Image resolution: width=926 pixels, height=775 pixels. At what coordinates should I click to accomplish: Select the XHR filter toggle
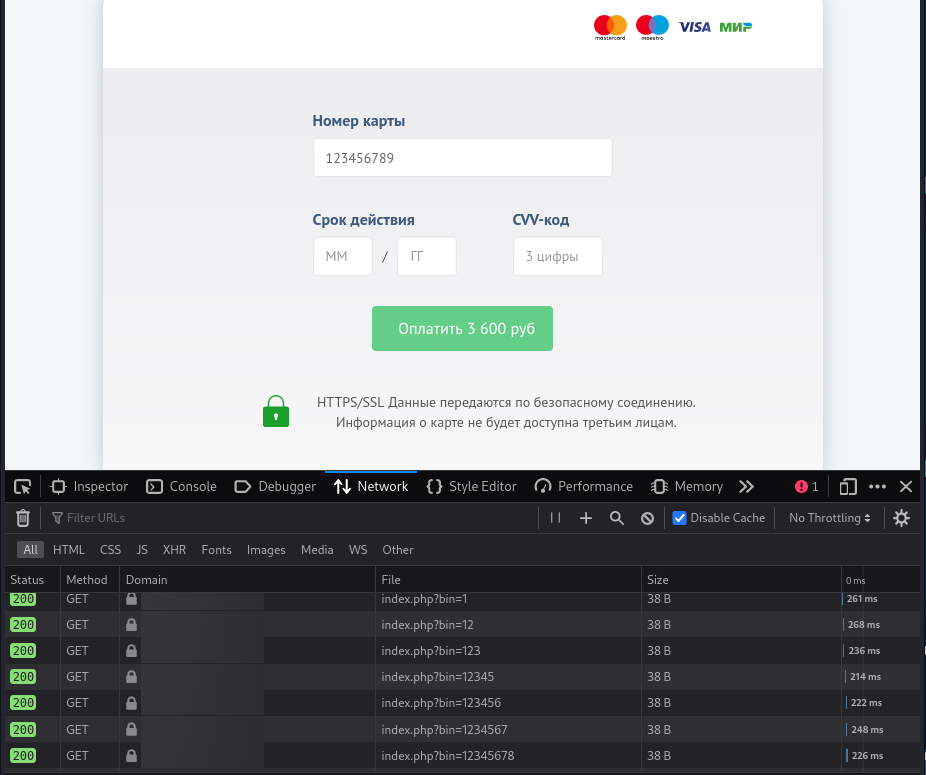pos(174,550)
